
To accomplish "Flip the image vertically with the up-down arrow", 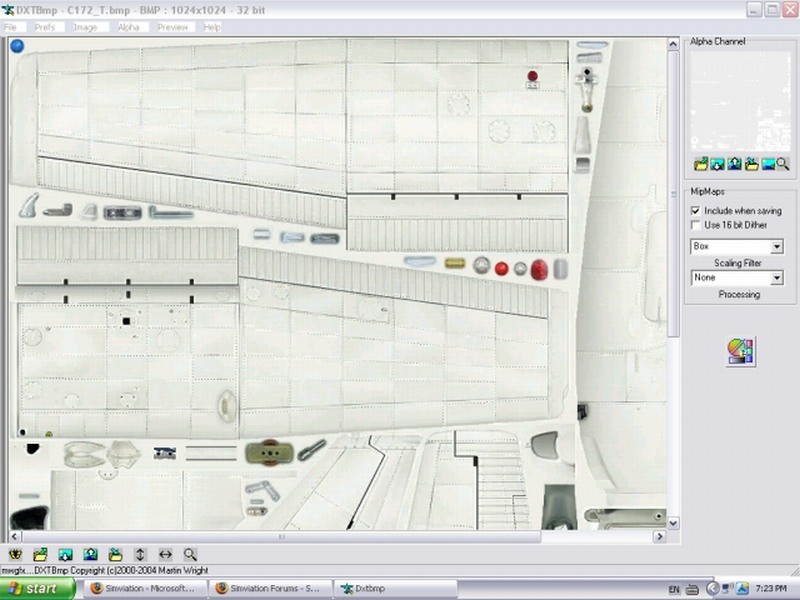I will coord(140,555).
